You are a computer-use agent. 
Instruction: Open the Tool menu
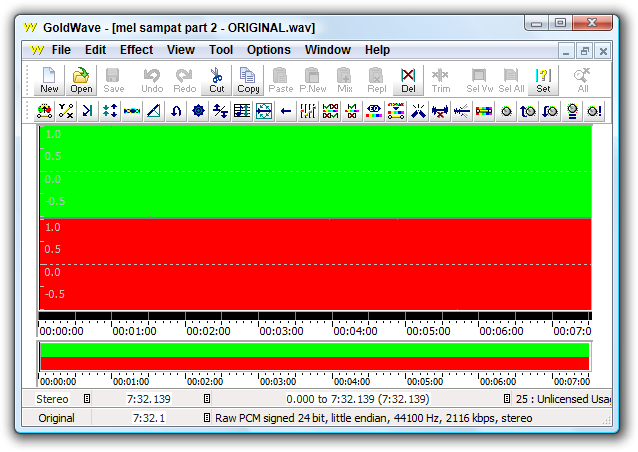[x=220, y=50]
